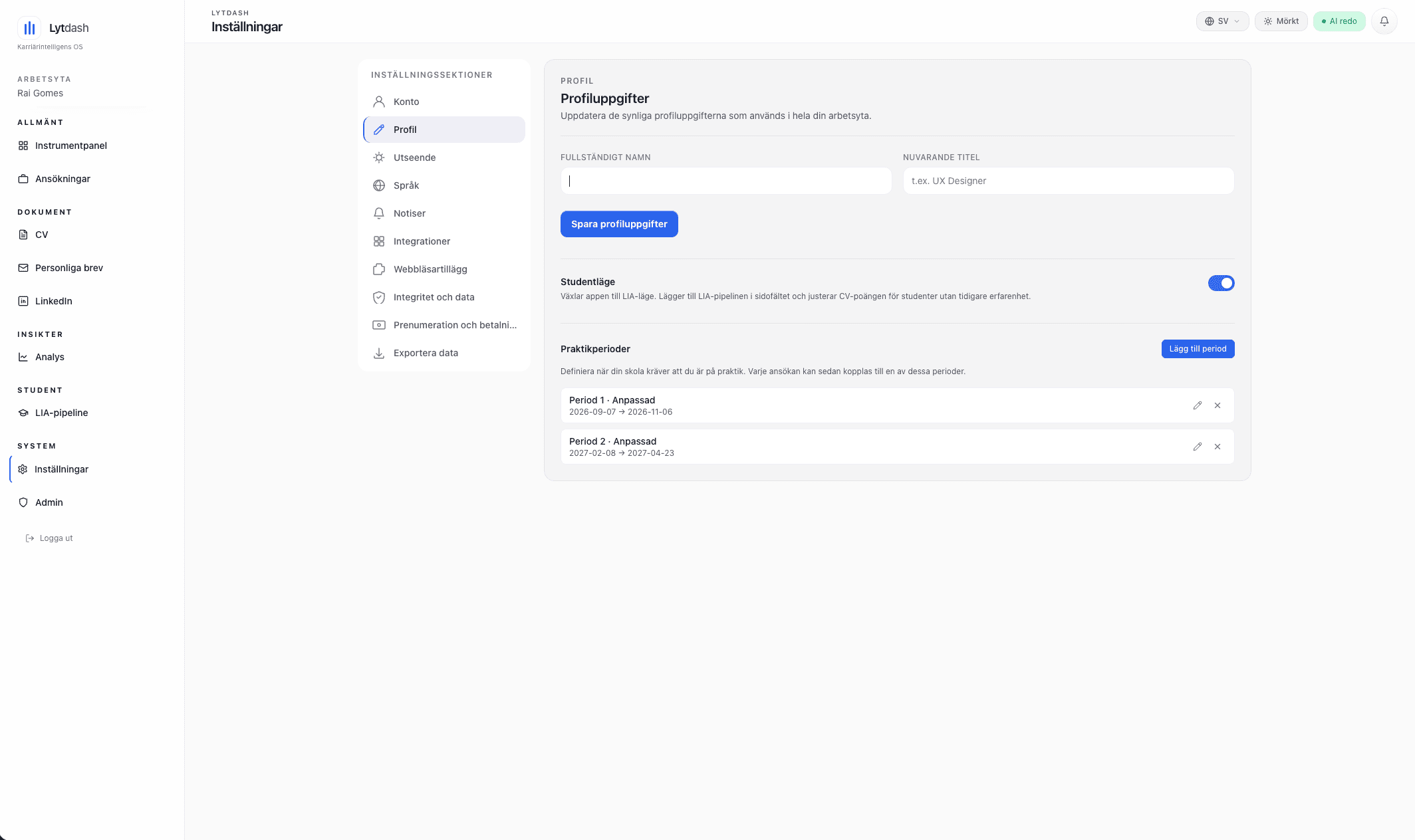Click the Logga ut arrow icon
1415x840 pixels.
30,538
